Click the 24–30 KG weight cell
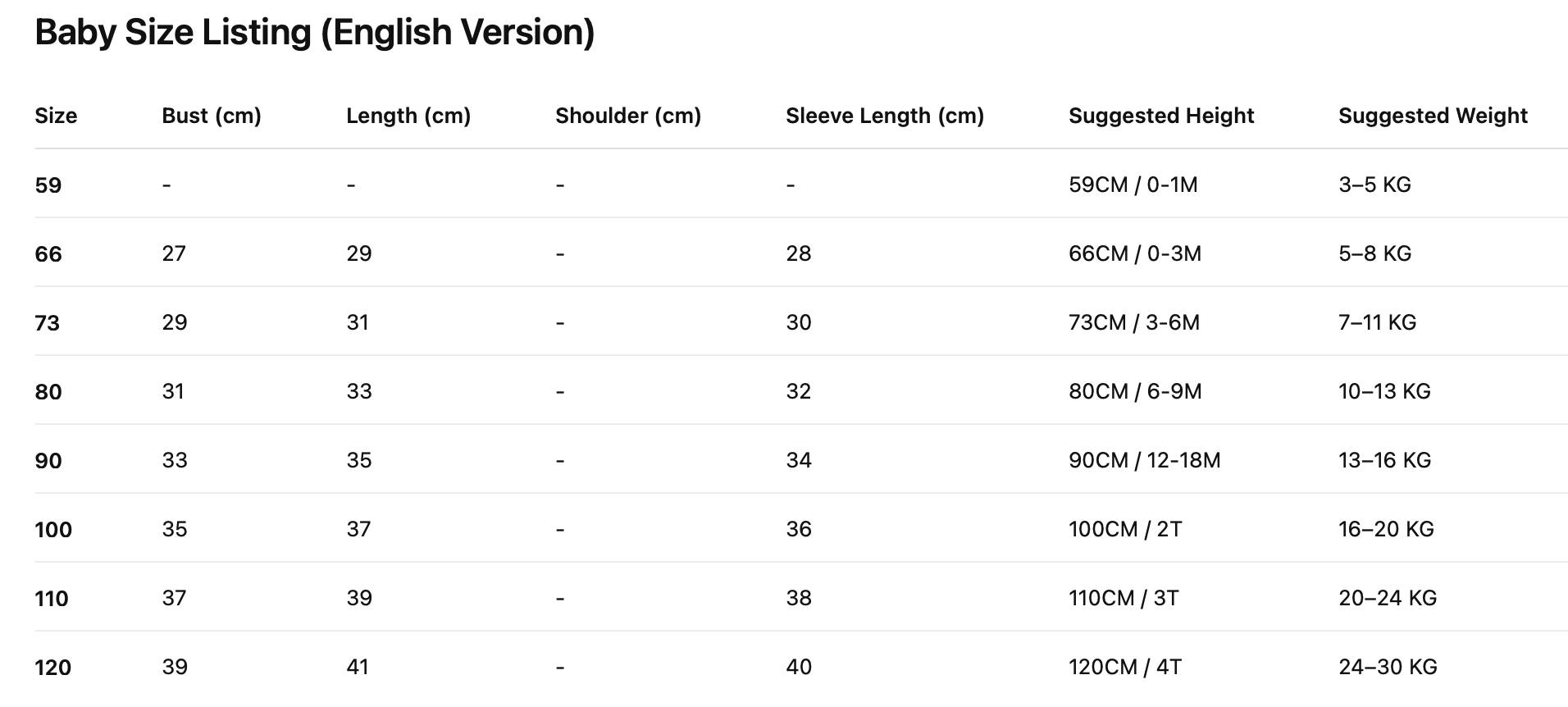 click(x=1388, y=667)
